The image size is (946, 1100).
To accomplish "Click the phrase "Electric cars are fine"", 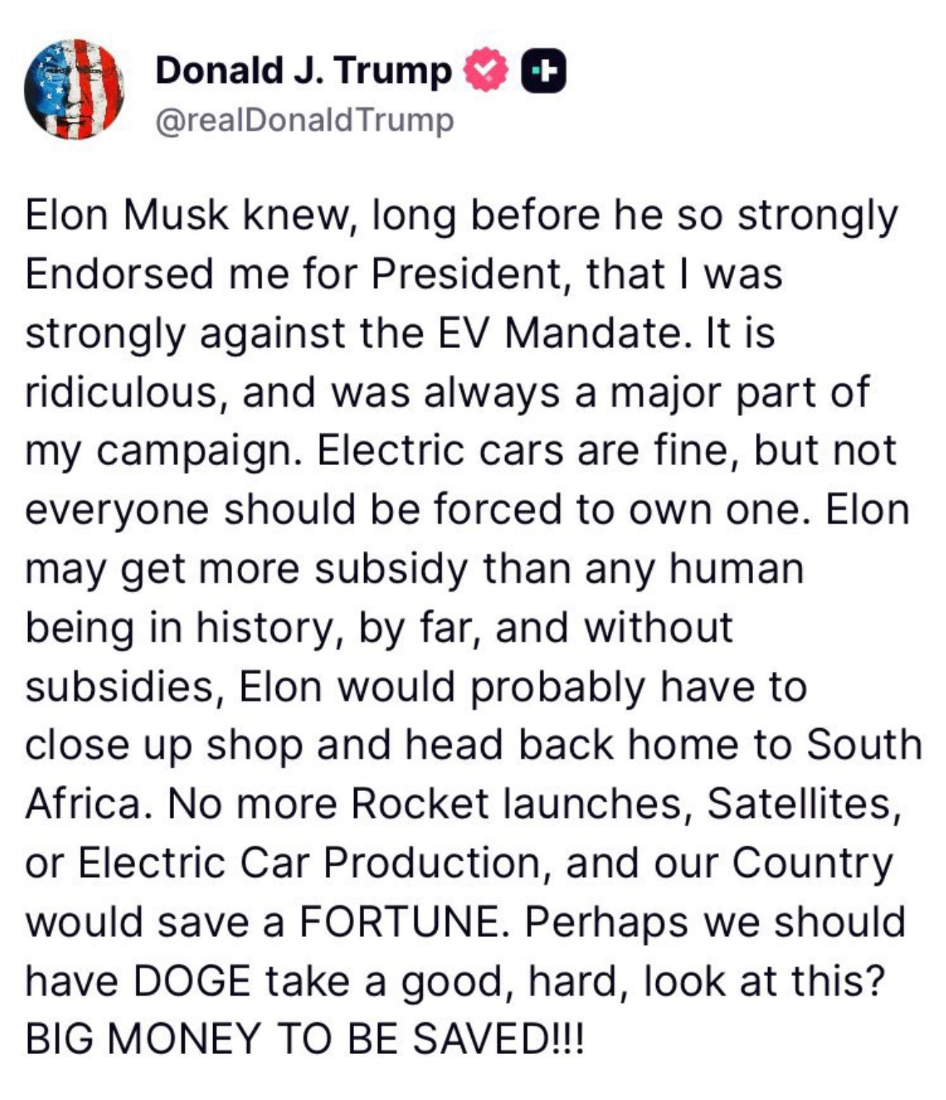I will coord(526,450).
